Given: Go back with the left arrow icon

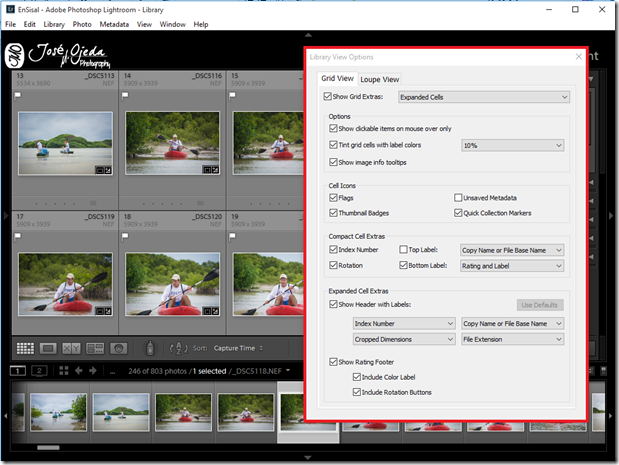Looking at the screenshot, I should [x=79, y=371].
